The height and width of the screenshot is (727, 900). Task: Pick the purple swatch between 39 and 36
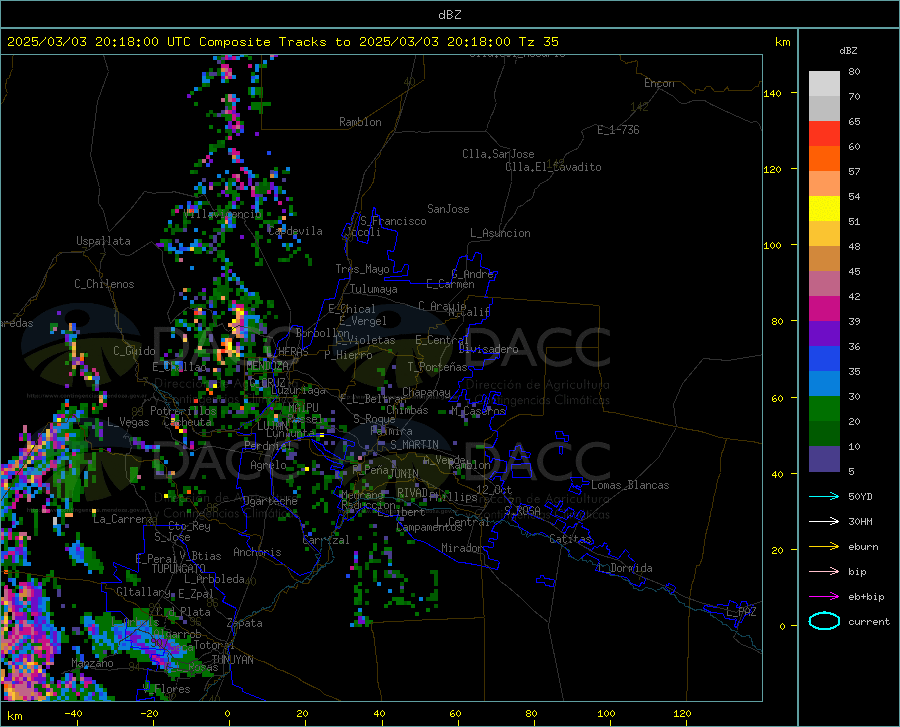click(824, 334)
